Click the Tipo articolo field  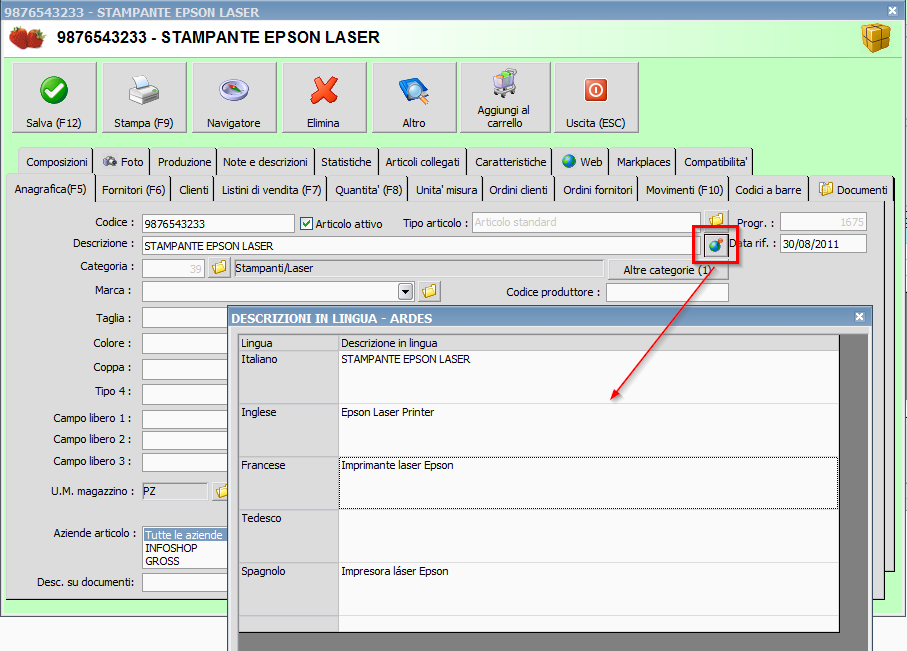click(586, 222)
